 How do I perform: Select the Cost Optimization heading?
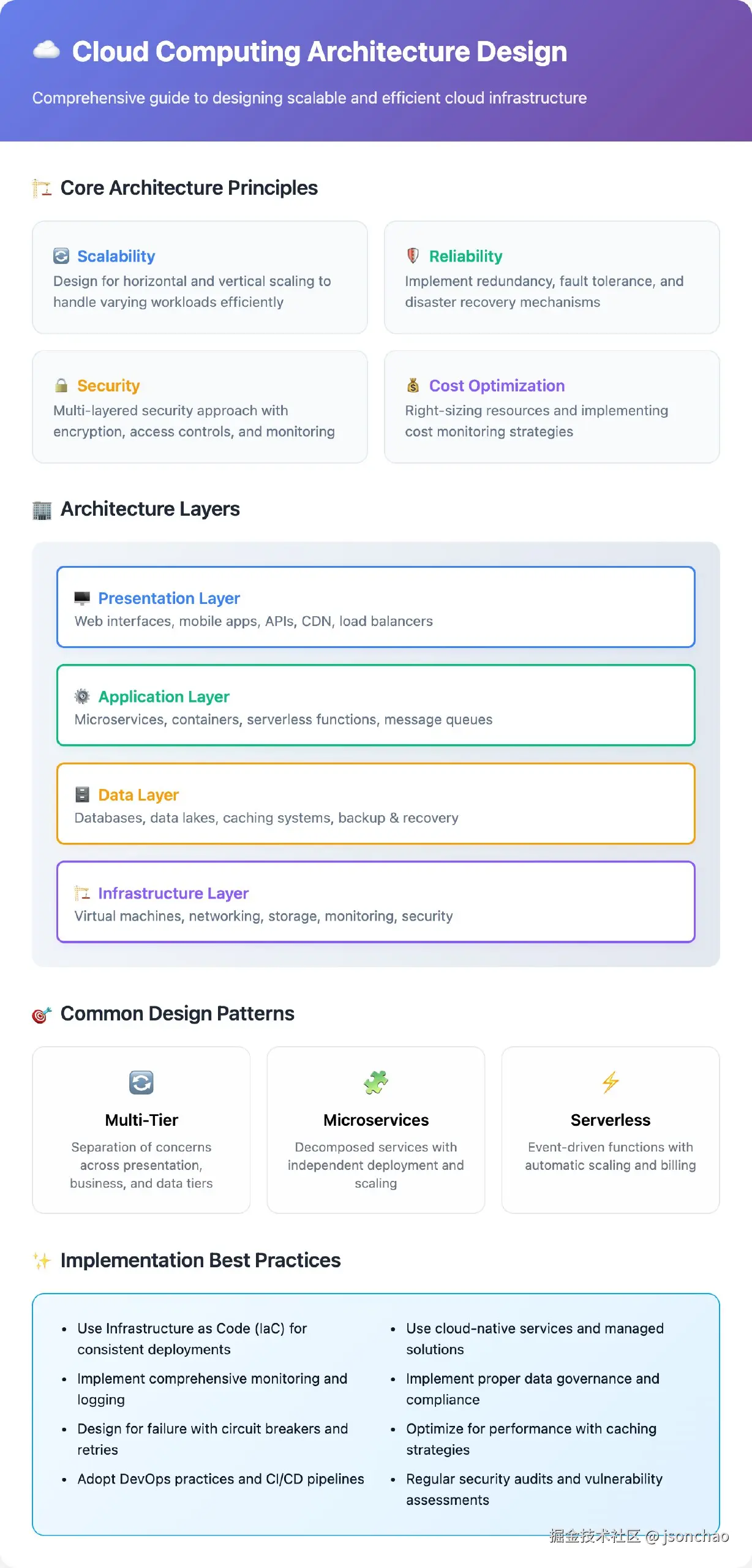(x=497, y=385)
